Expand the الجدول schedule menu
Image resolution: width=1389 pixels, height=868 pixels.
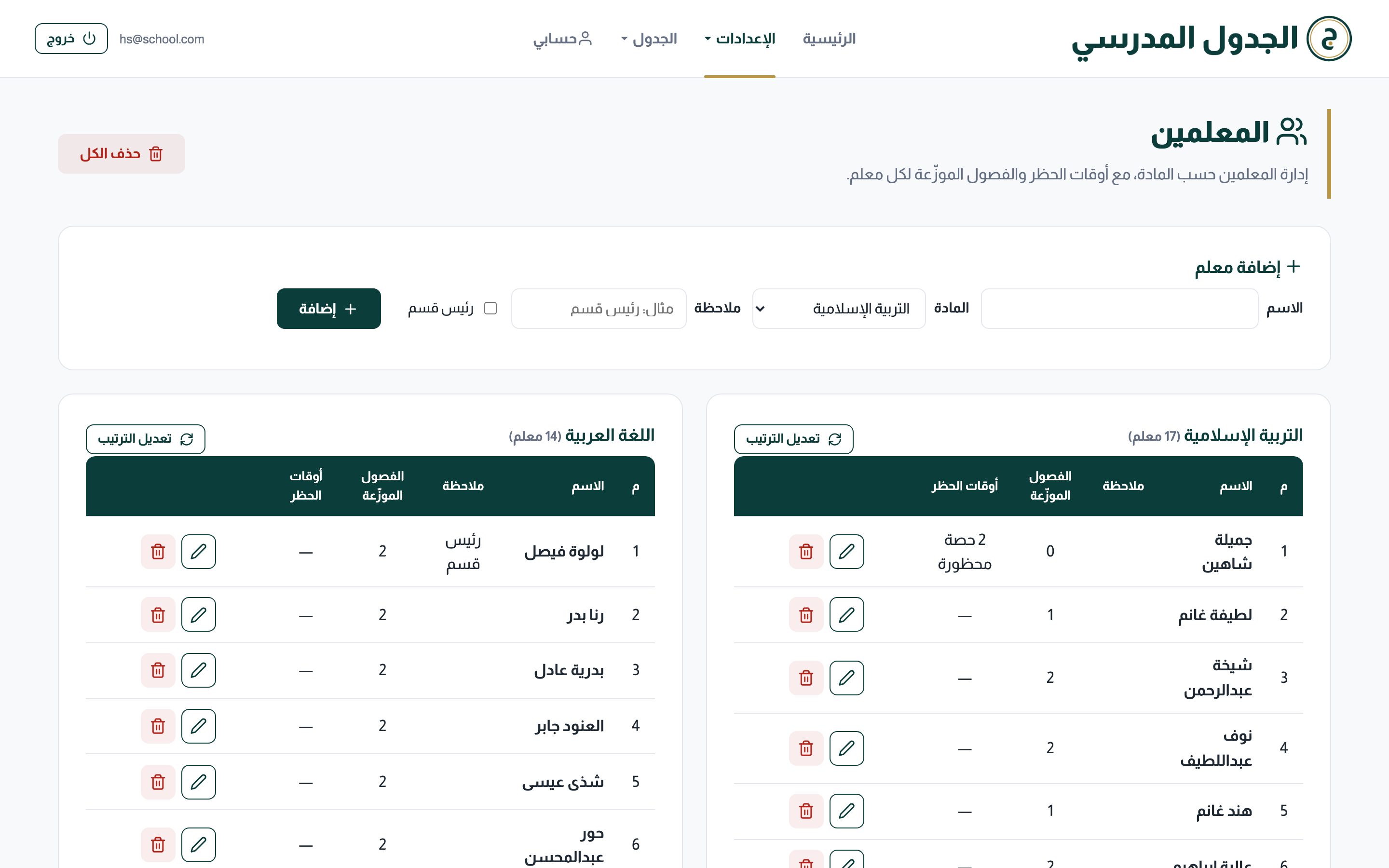click(x=649, y=39)
